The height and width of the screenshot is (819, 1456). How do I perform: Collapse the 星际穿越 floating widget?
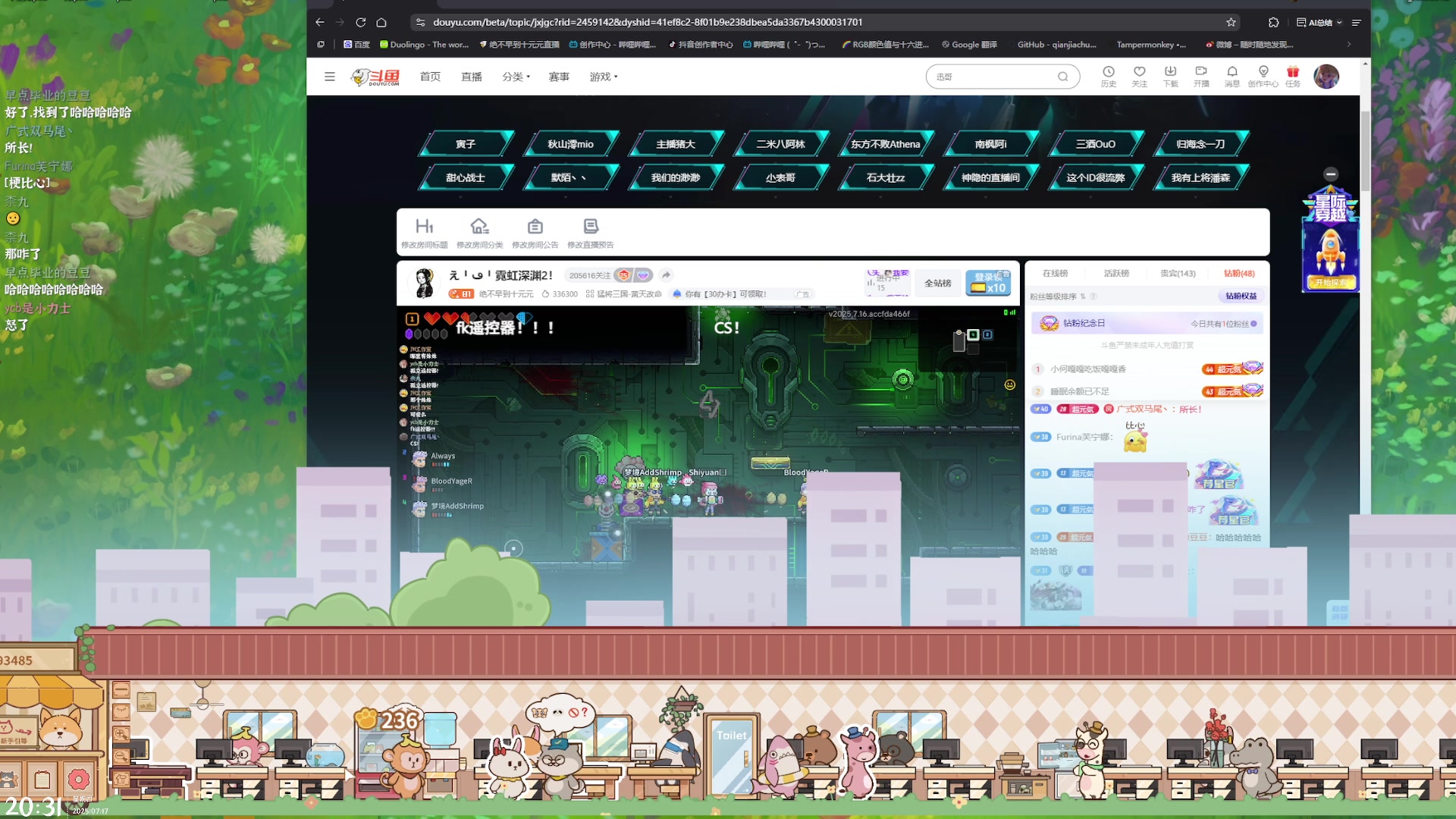pyautogui.click(x=1331, y=174)
